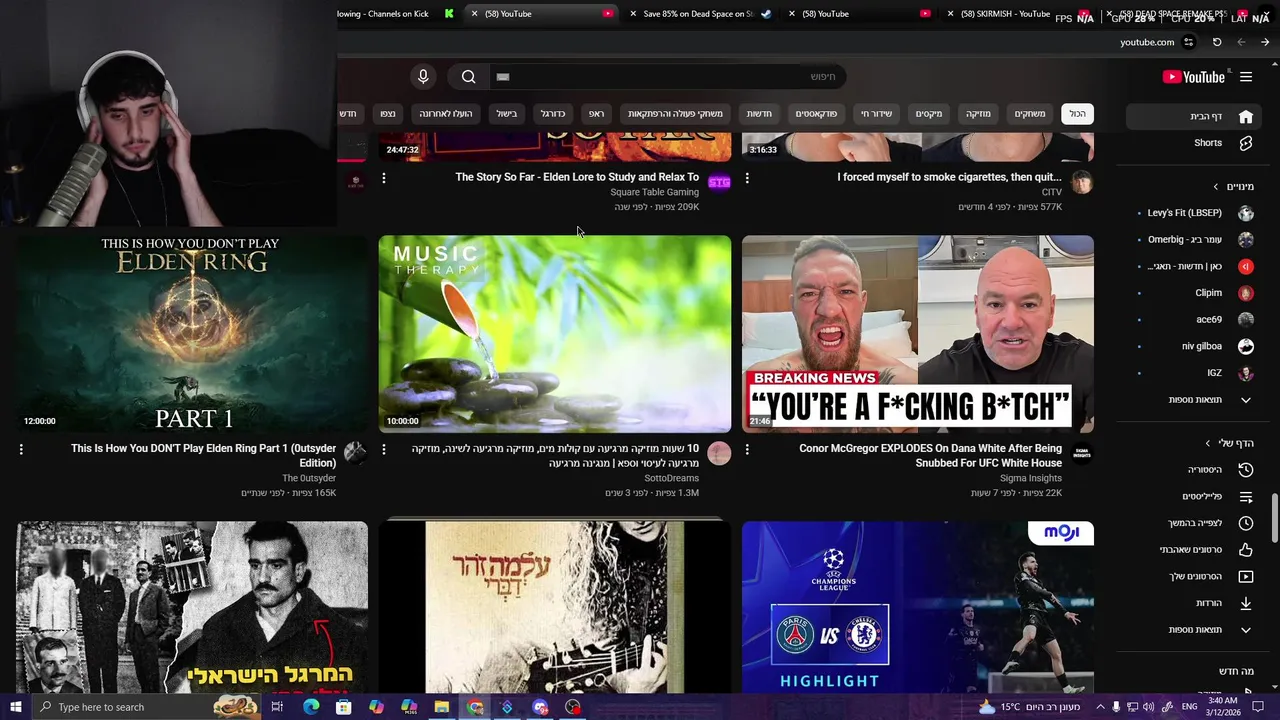
Task: Select the 'הכול' (All) filter chip
Action: tap(1077, 114)
